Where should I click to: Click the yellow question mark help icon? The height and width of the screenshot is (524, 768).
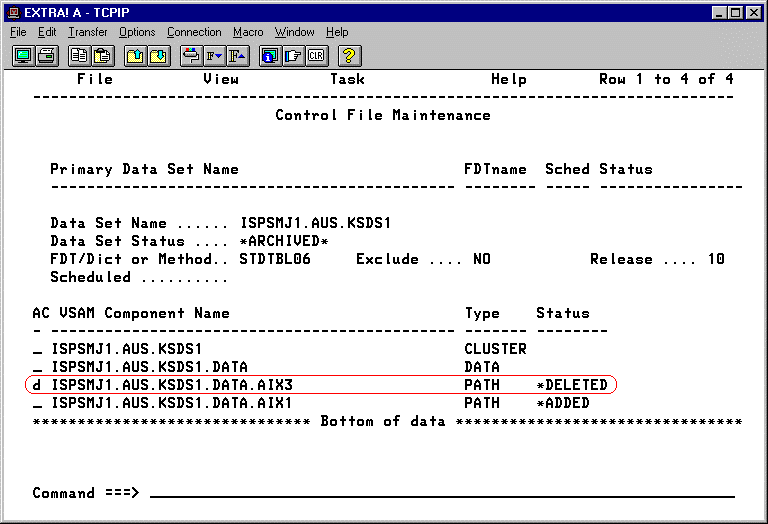[x=350, y=55]
